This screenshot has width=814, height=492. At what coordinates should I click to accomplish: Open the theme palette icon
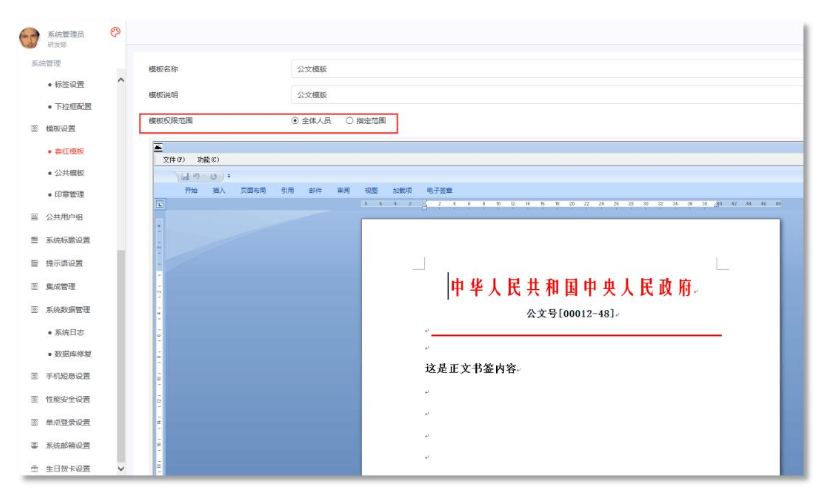[x=115, y=32]
